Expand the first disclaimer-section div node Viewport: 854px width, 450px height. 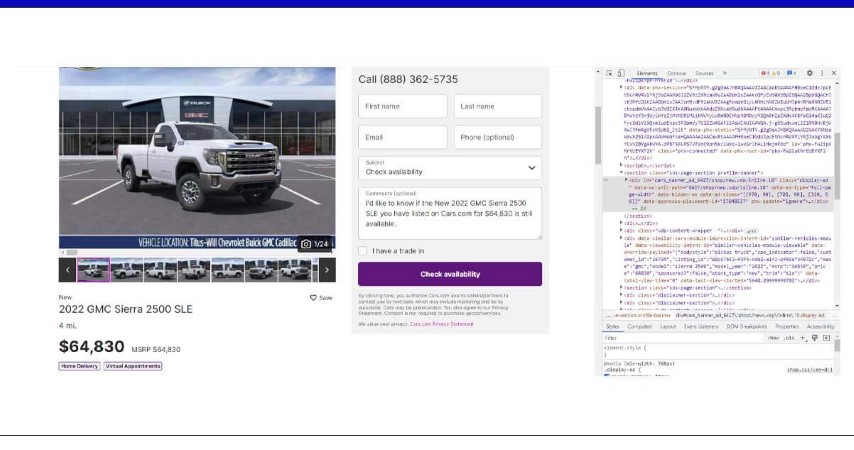[x=621, y=295]
